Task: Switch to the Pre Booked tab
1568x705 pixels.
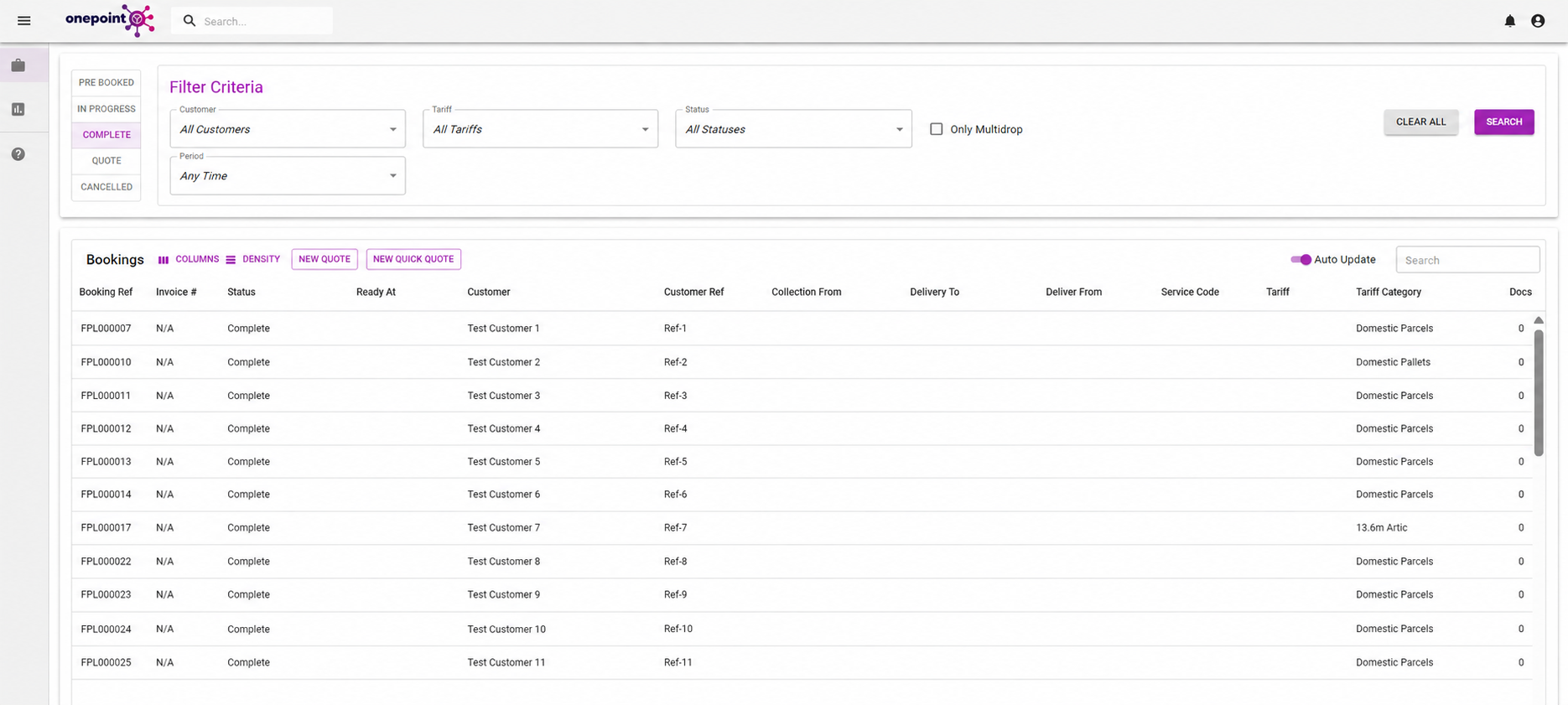Action: 106,83
